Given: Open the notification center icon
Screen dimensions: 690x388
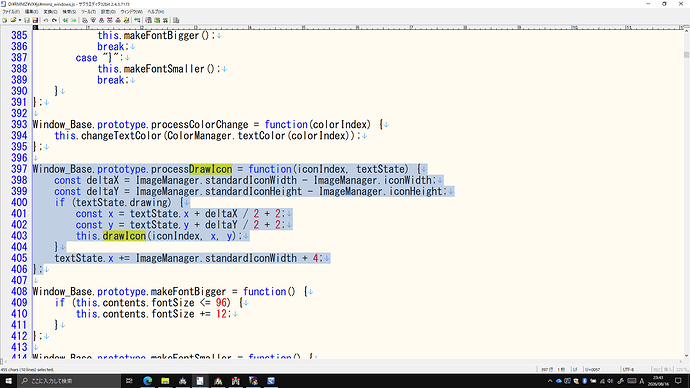Looking at the screenshot, I should [x=678, y=381].
